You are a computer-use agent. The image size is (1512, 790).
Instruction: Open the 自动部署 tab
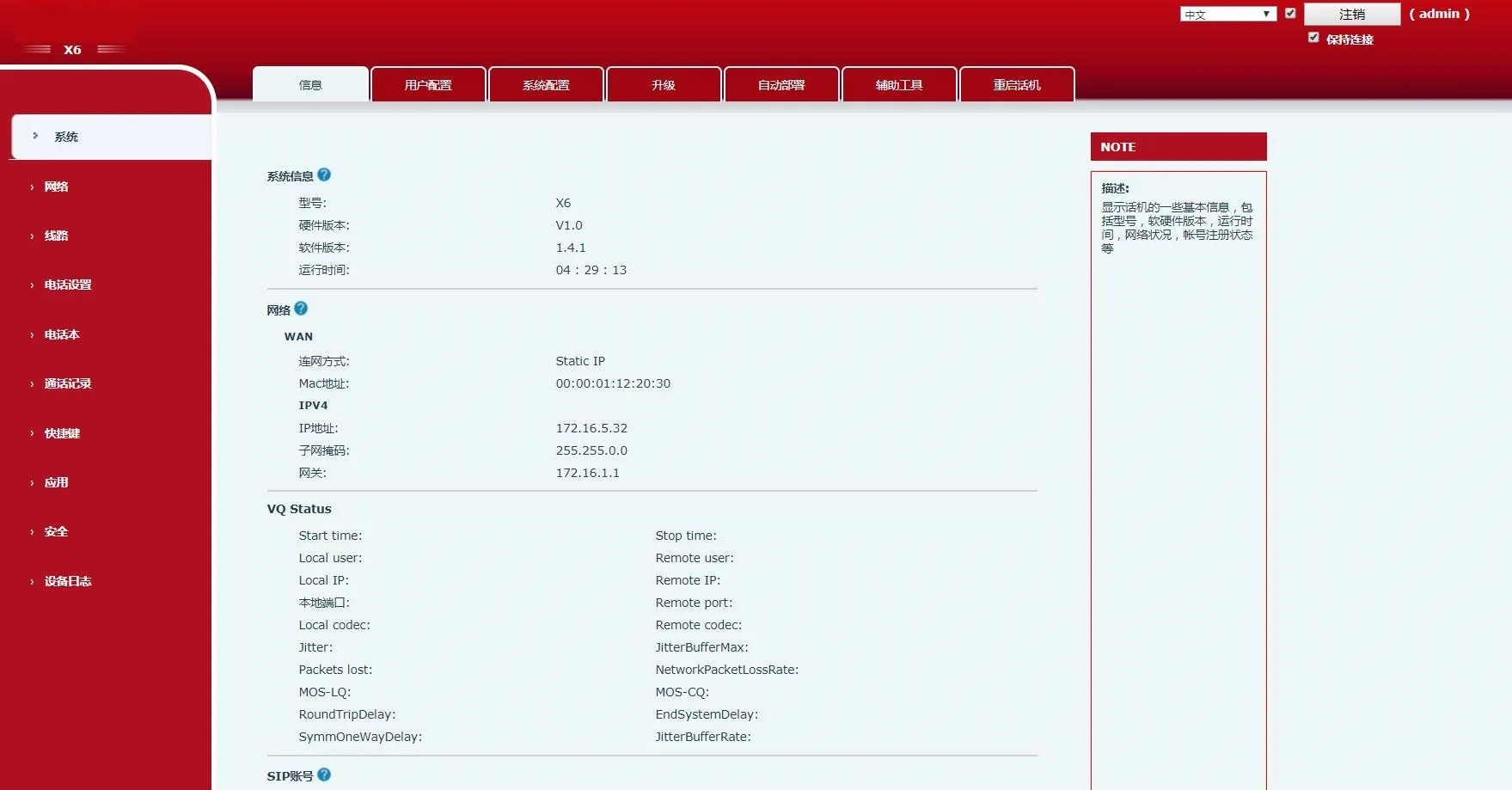coord(781,83)
